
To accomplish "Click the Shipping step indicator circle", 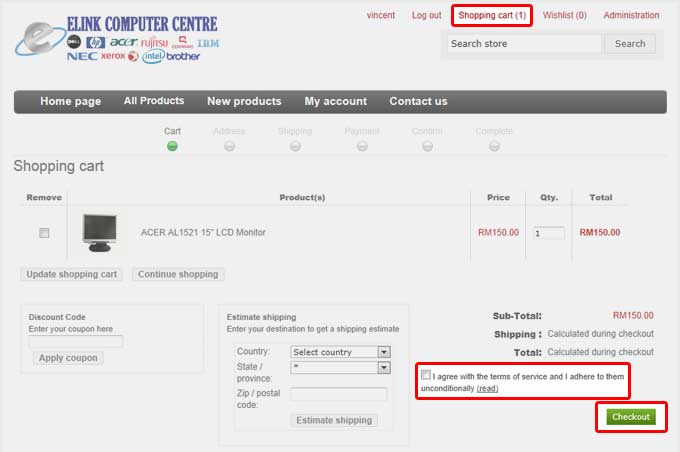I will coord(295,146).
